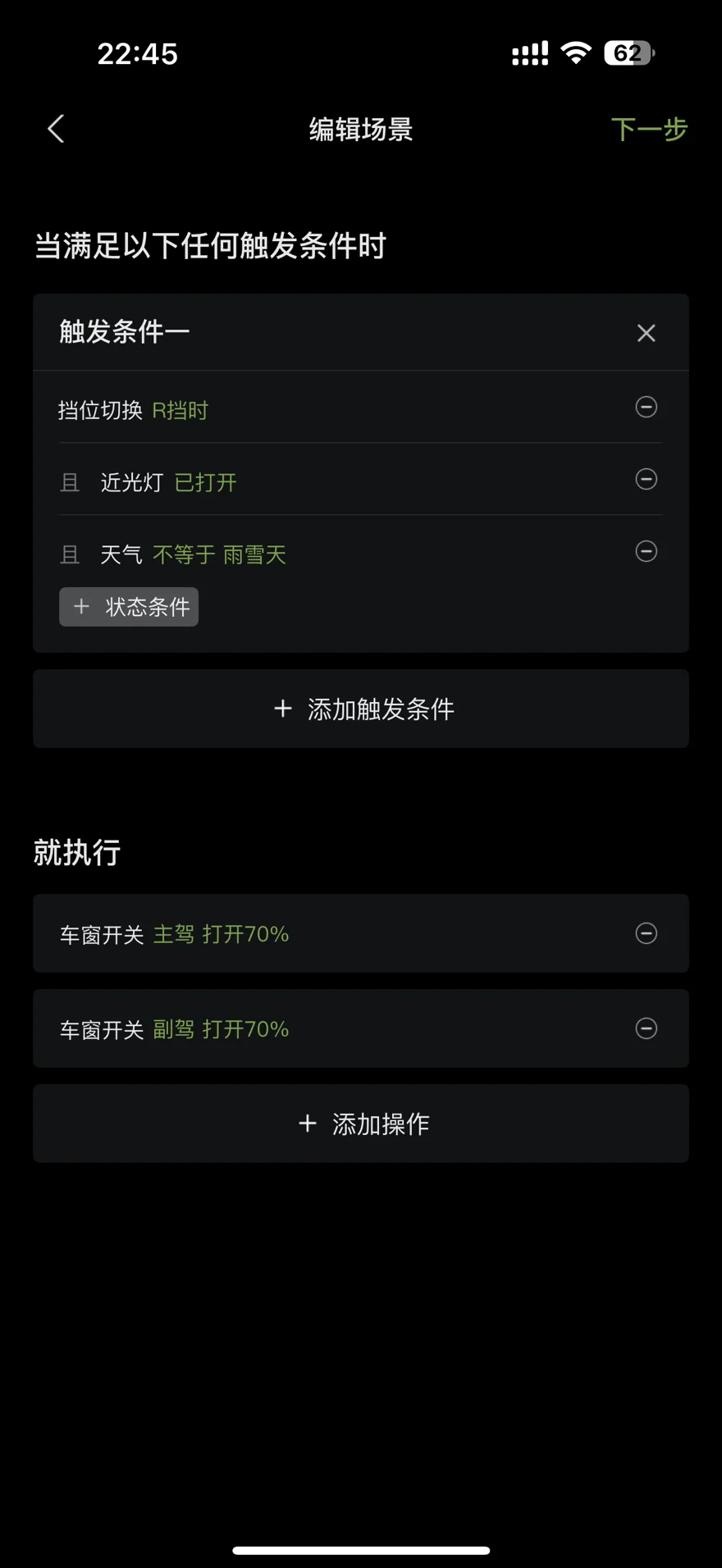
Task: Tap 添加触发条件 button
Action: tap(361, 709)
